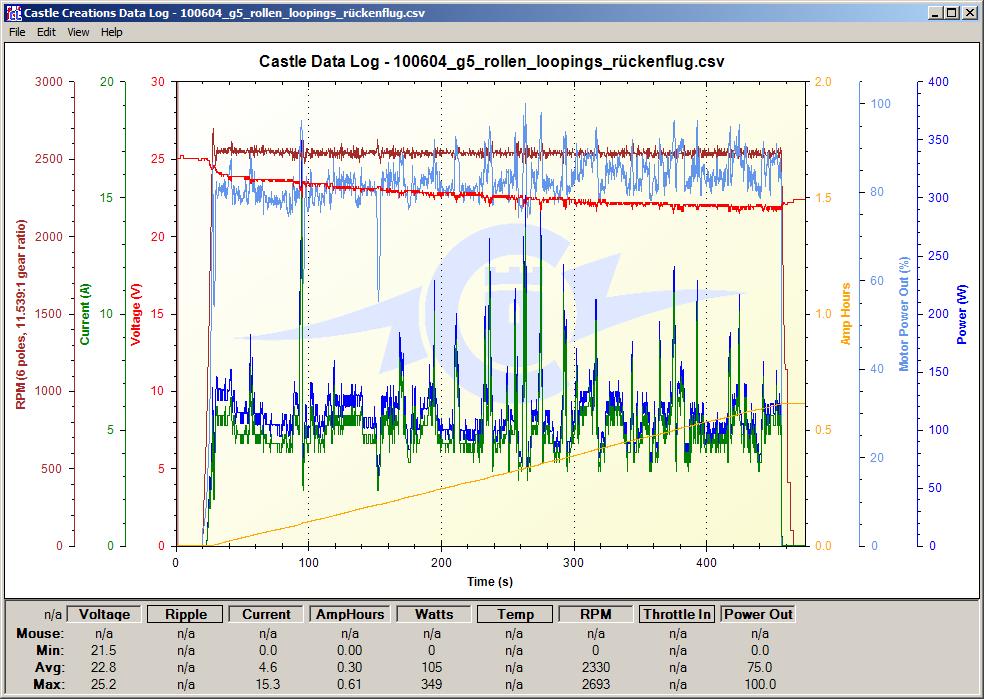Toggle the Current data series button
Screen dimensions: 984x699
(267, 614)
